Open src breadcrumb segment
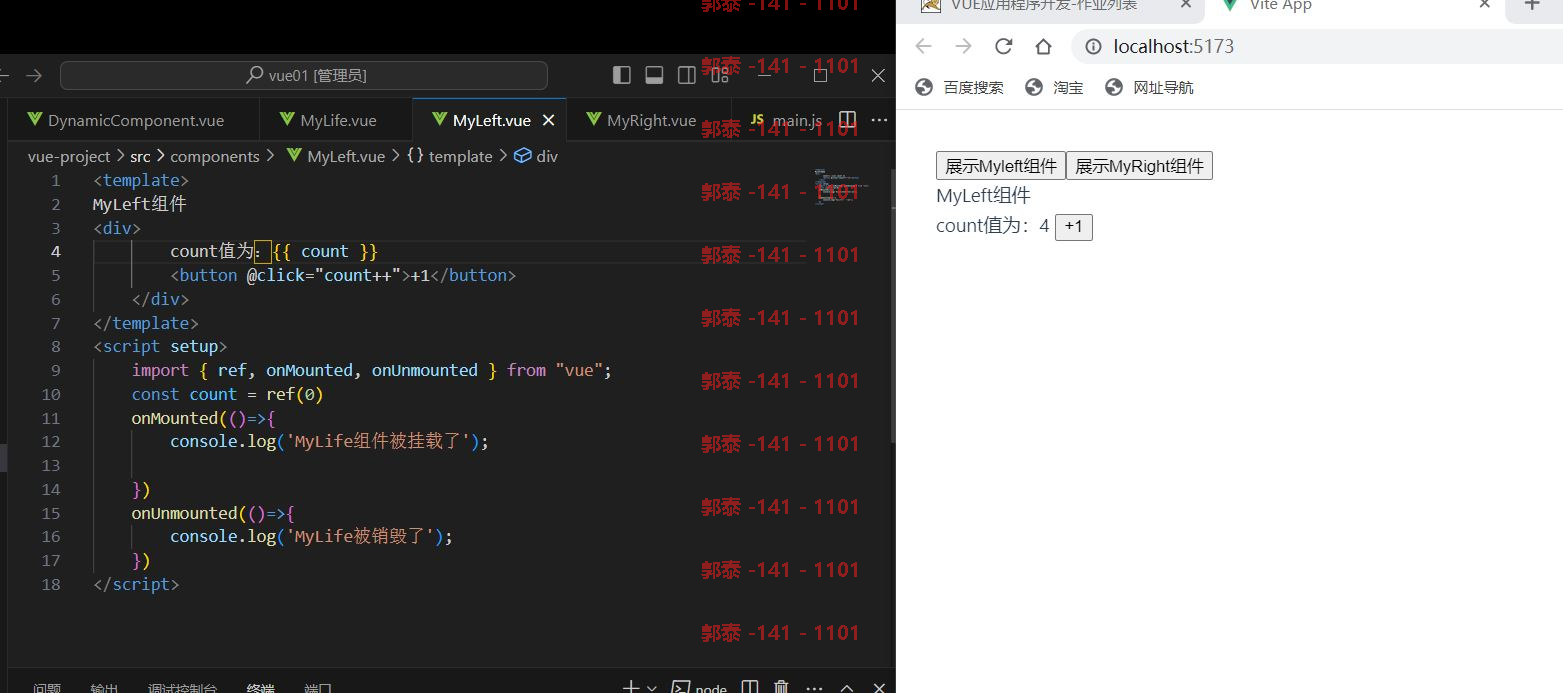Viewport: 1563px width, 693px height. [140, 156]
